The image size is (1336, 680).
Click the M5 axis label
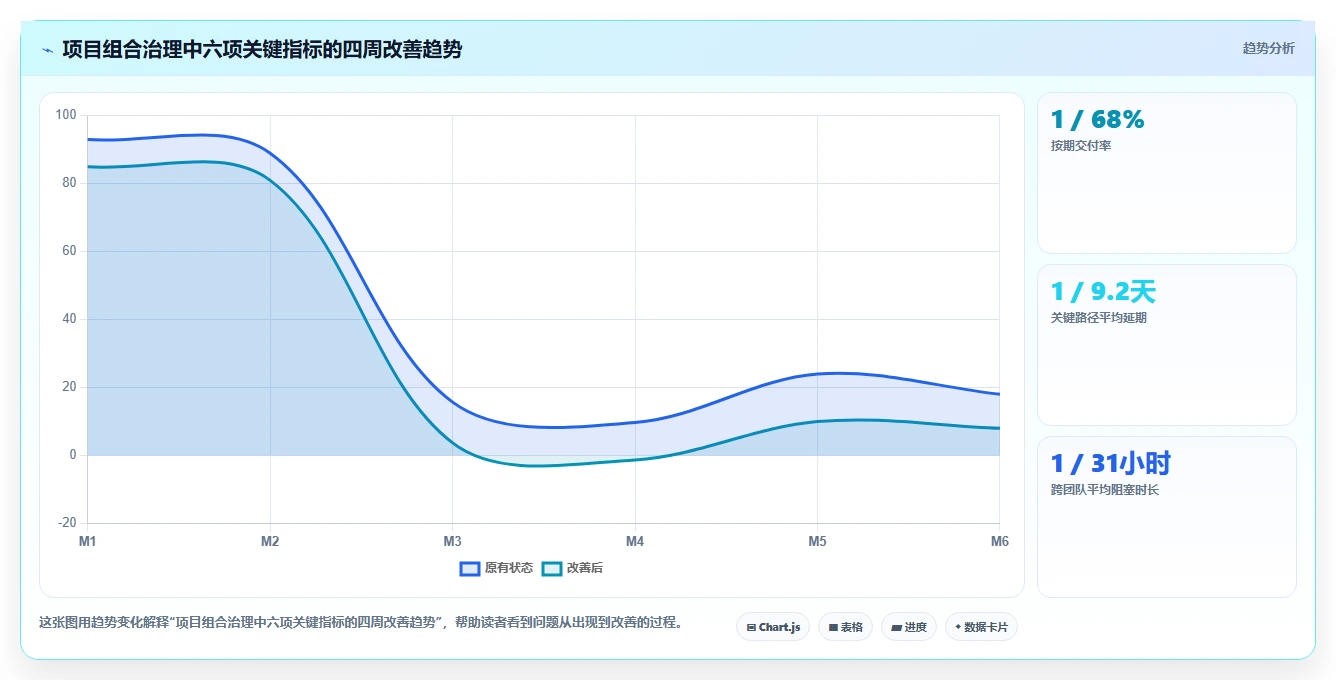817,541
